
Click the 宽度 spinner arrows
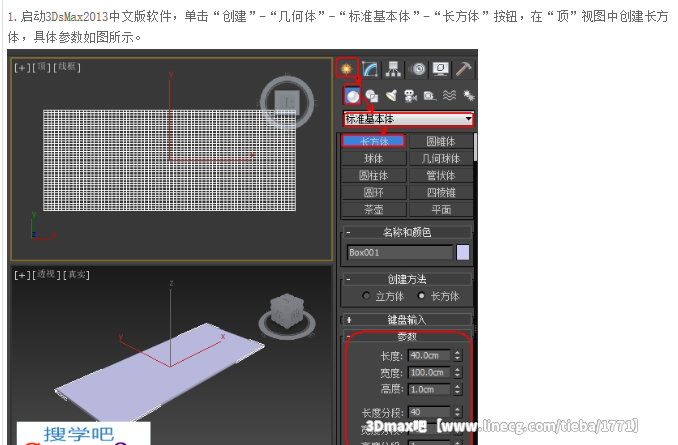coord(457,372)
